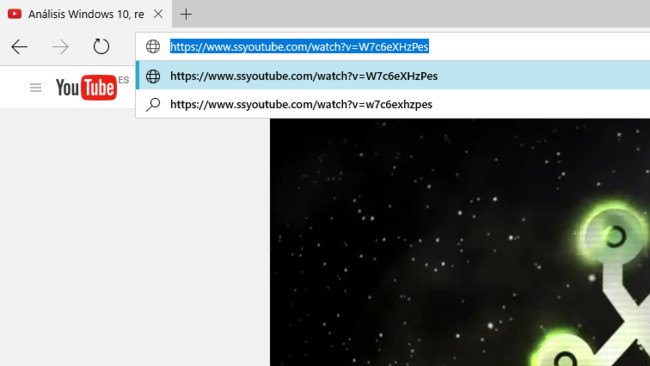Go back with the back arrow
Image resolution: width=650 pixels, height=366 pixels.
point(19,47)
